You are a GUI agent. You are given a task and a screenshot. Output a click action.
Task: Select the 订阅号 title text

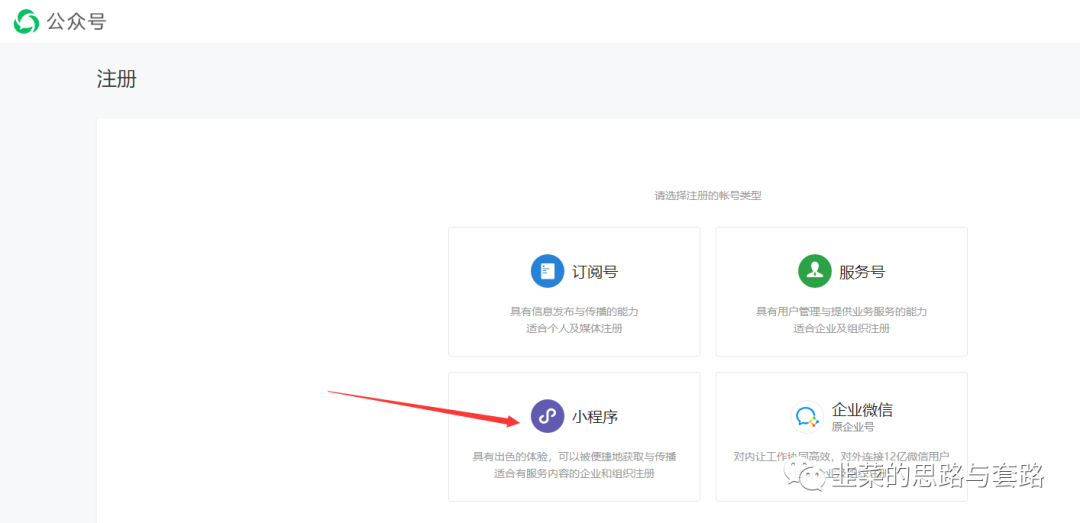tap(594, 271)
